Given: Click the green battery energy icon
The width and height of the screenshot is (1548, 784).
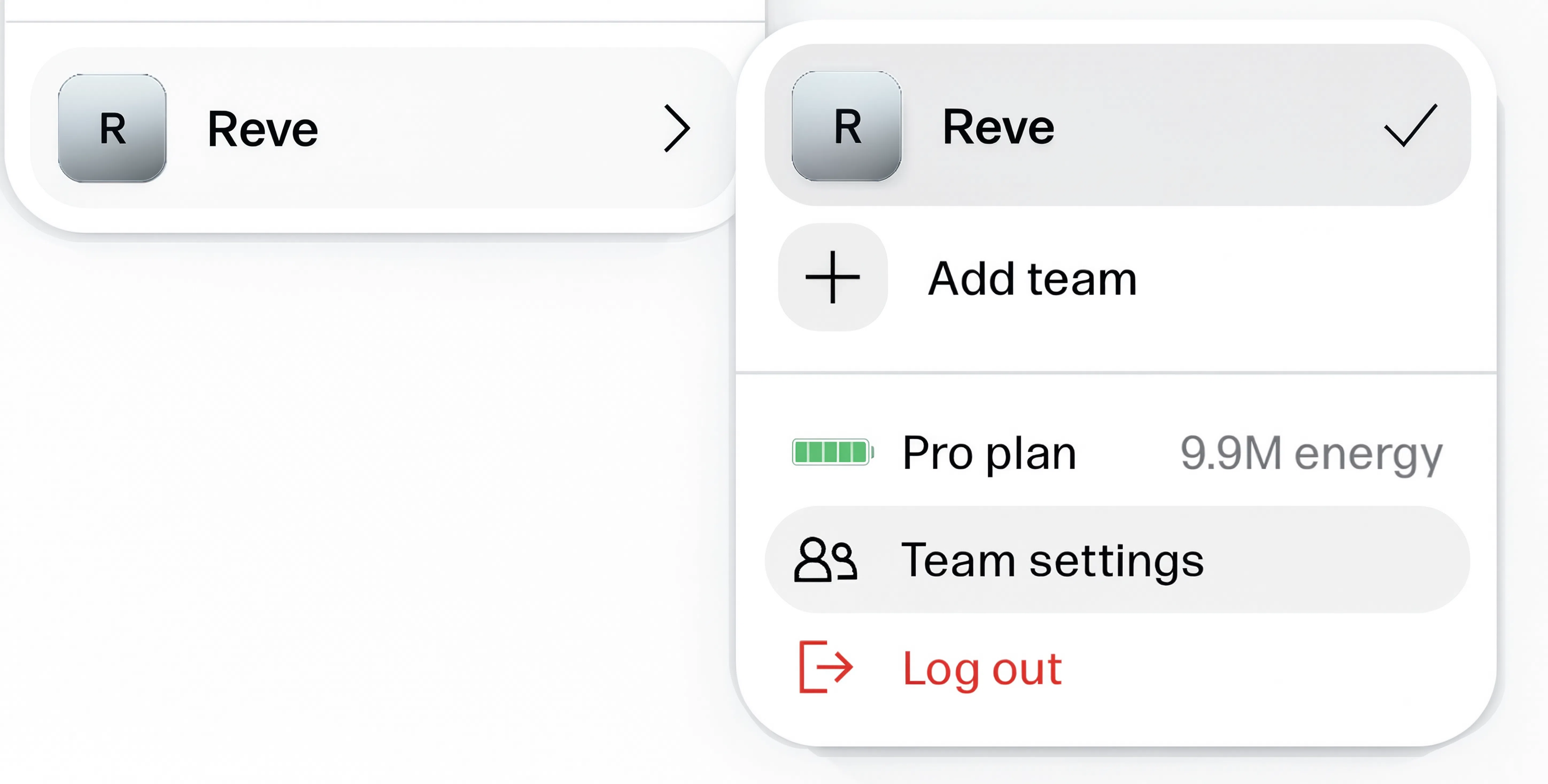Looking at the screenshot, I should (833, 452).
